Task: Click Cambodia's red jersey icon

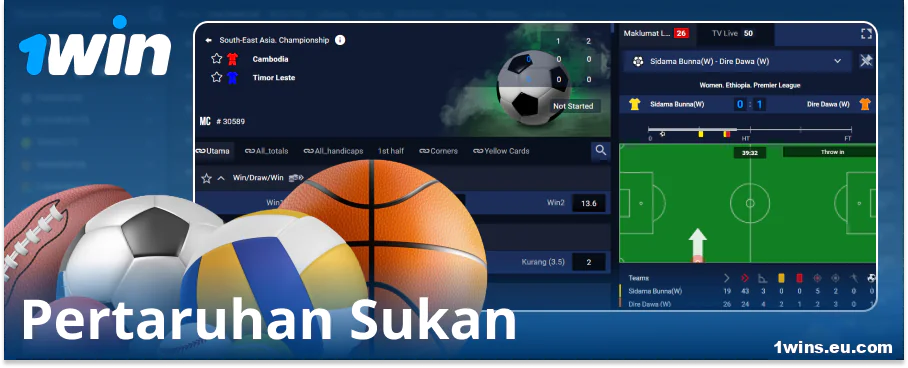Action: (232, 59)
